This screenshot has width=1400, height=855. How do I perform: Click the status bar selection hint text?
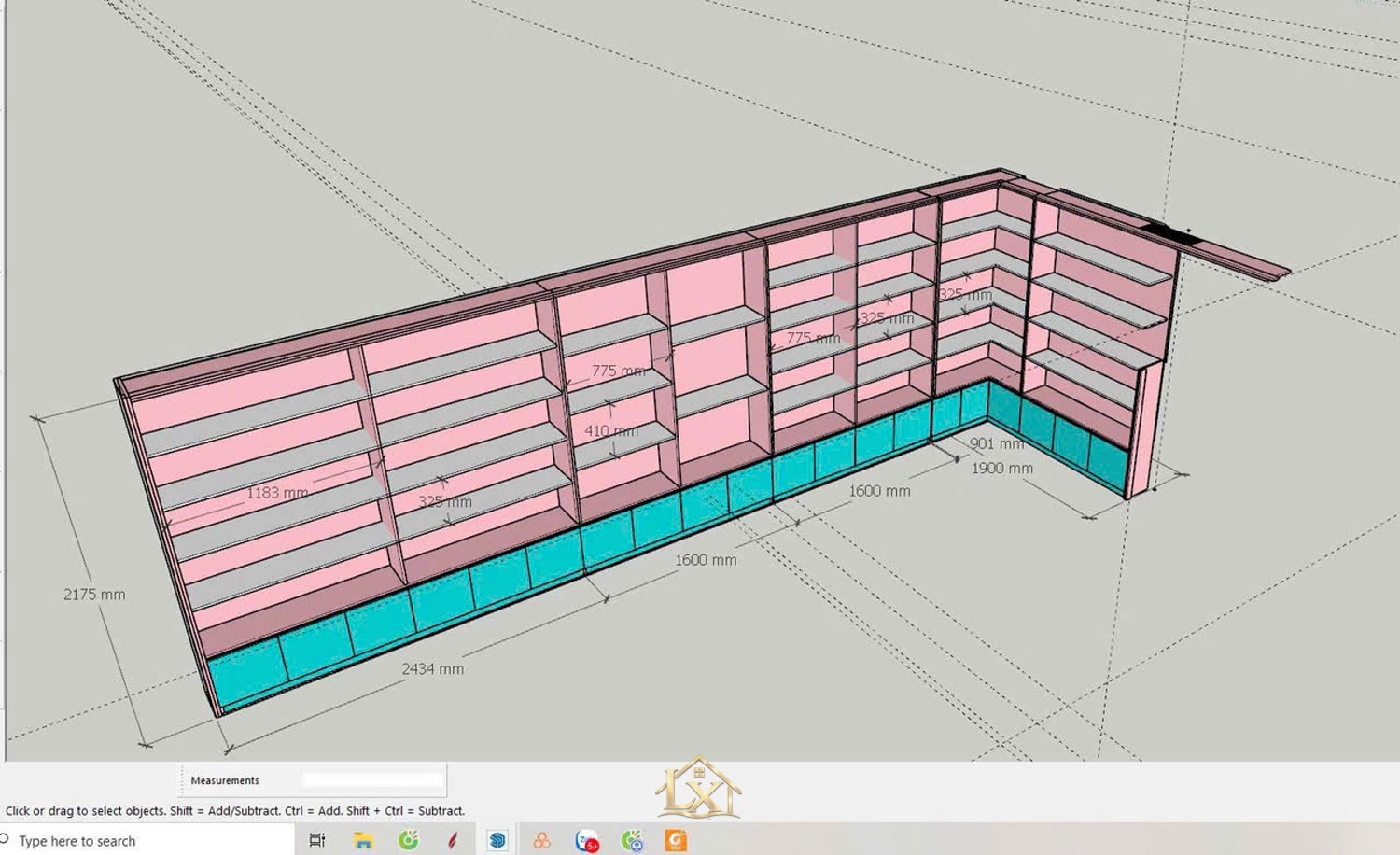[235, 810]
